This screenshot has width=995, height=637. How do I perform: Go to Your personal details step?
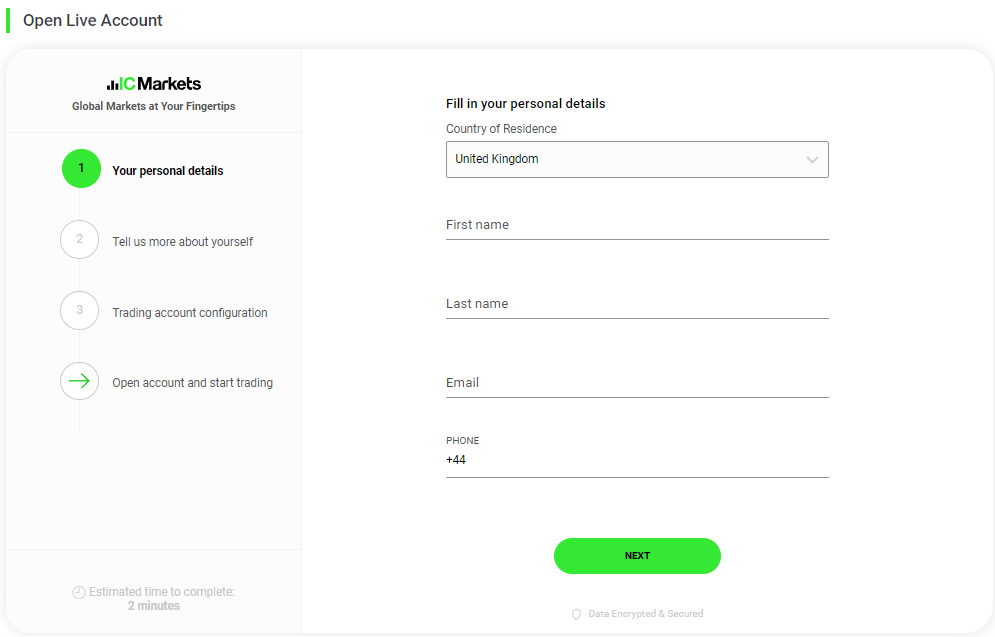[168, 171]
